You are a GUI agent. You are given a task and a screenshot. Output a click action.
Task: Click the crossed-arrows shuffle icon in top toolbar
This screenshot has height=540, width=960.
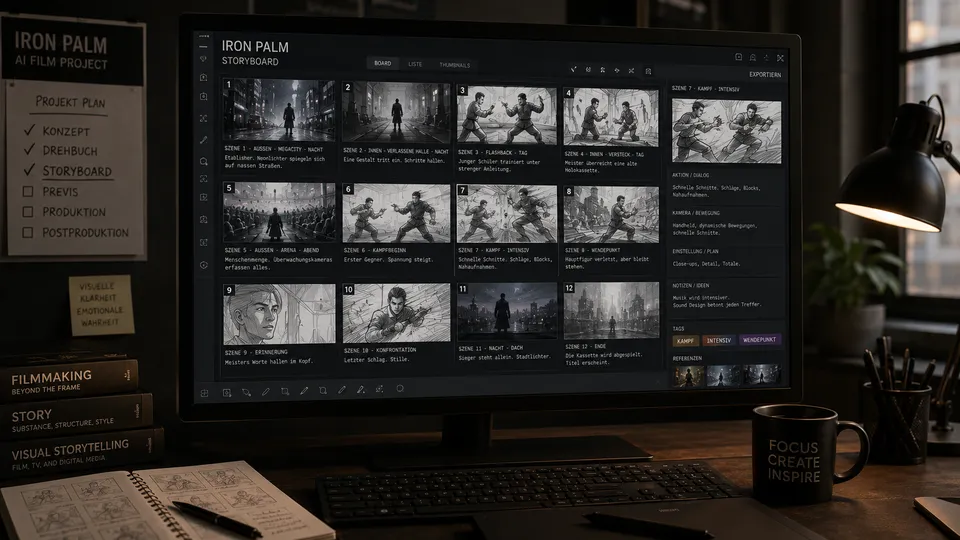pyautogui.click(x=631, y=70)
